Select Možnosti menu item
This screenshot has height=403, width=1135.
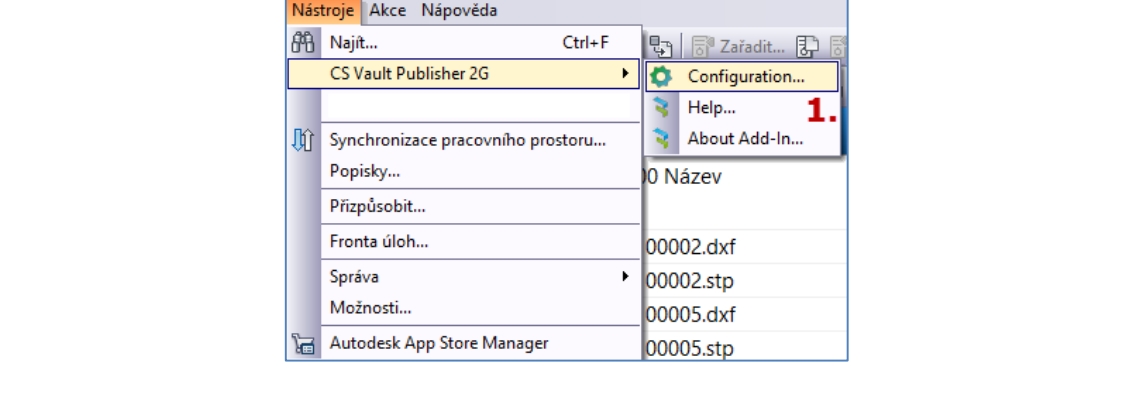click(372, 308)
